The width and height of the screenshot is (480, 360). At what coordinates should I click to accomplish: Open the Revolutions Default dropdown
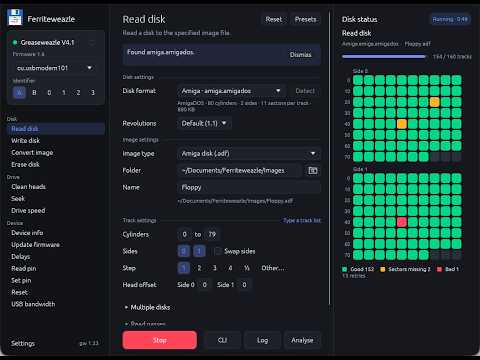tap(204, 123)
